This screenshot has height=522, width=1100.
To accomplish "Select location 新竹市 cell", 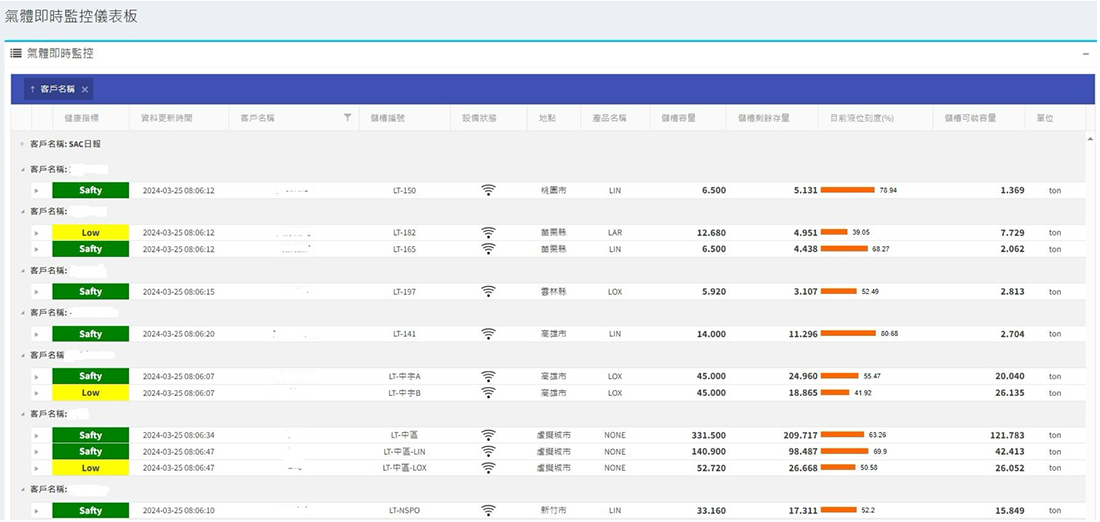I will pos(553,511).
